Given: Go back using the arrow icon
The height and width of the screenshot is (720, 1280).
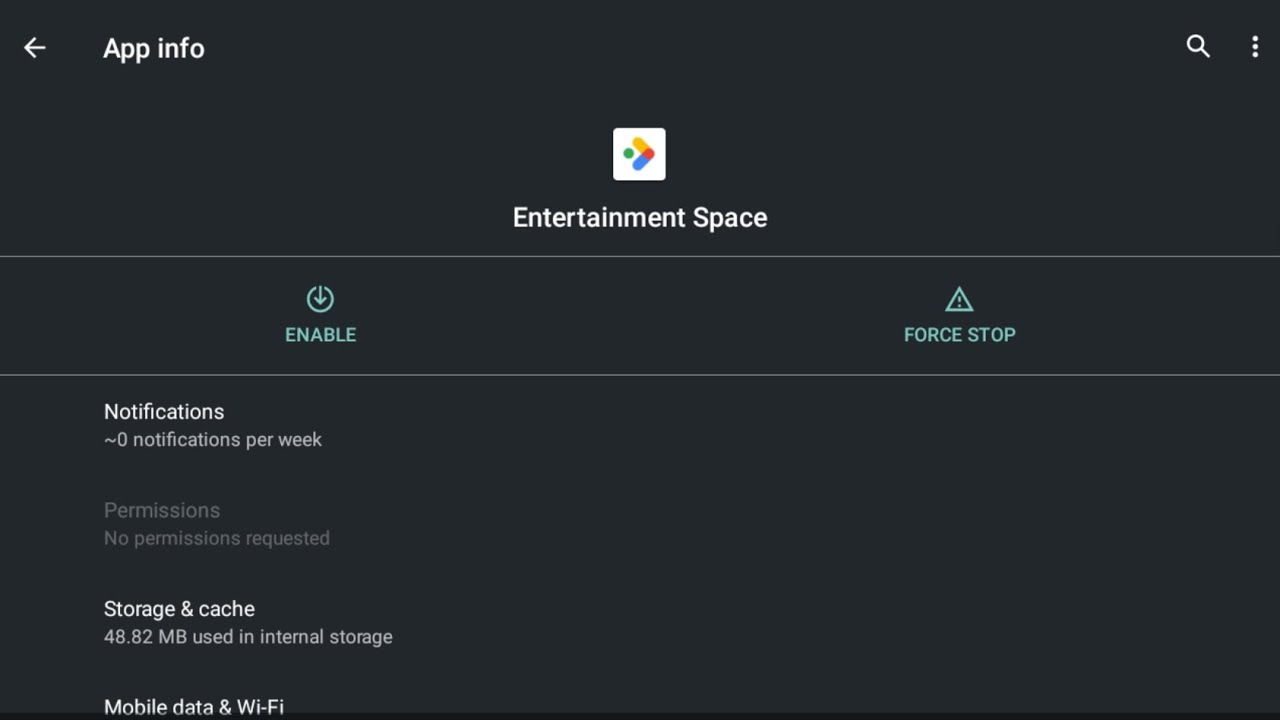Looking at the screenshot, I should tap(35, 48).
